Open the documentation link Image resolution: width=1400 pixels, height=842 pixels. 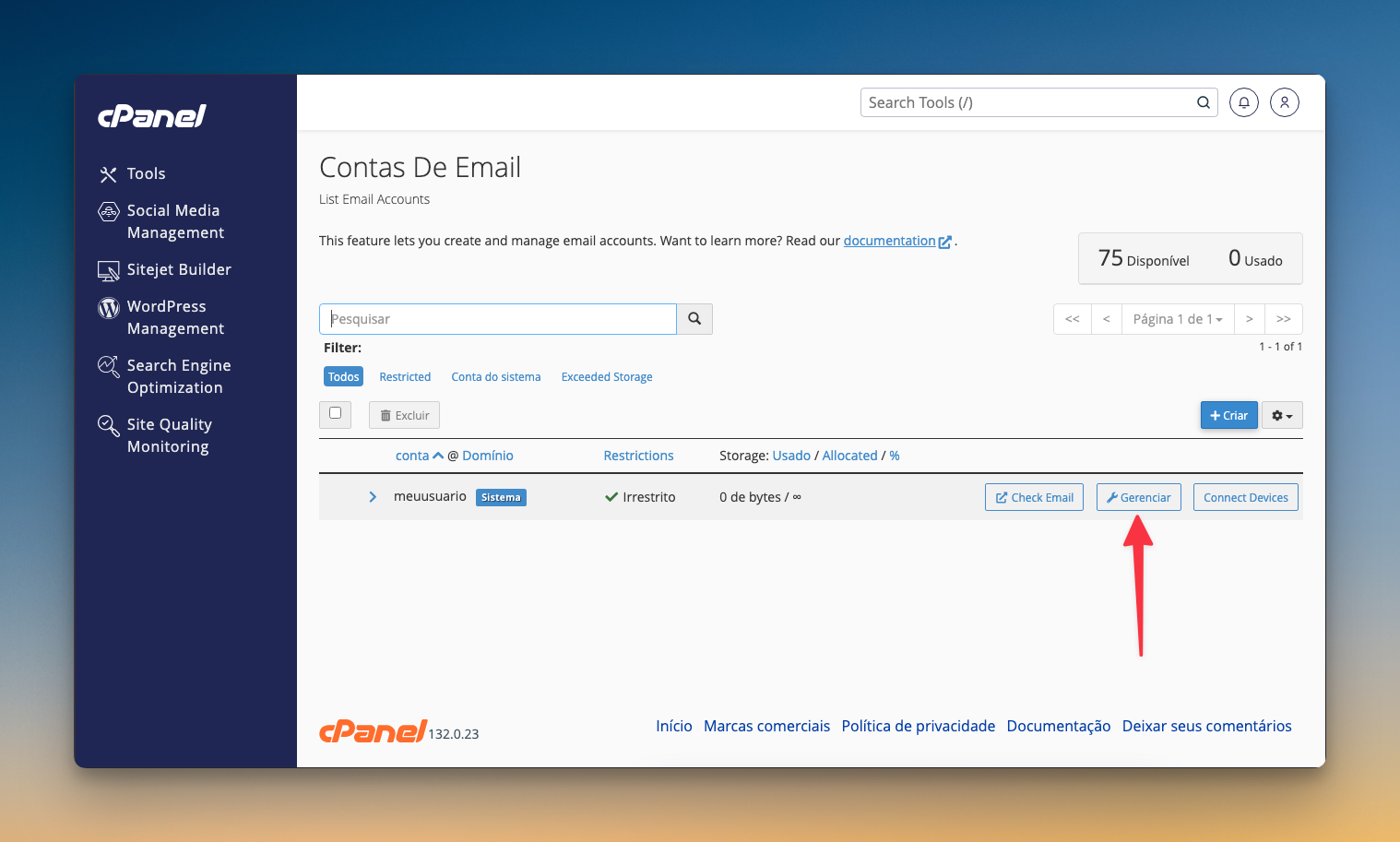coord(889,241)
